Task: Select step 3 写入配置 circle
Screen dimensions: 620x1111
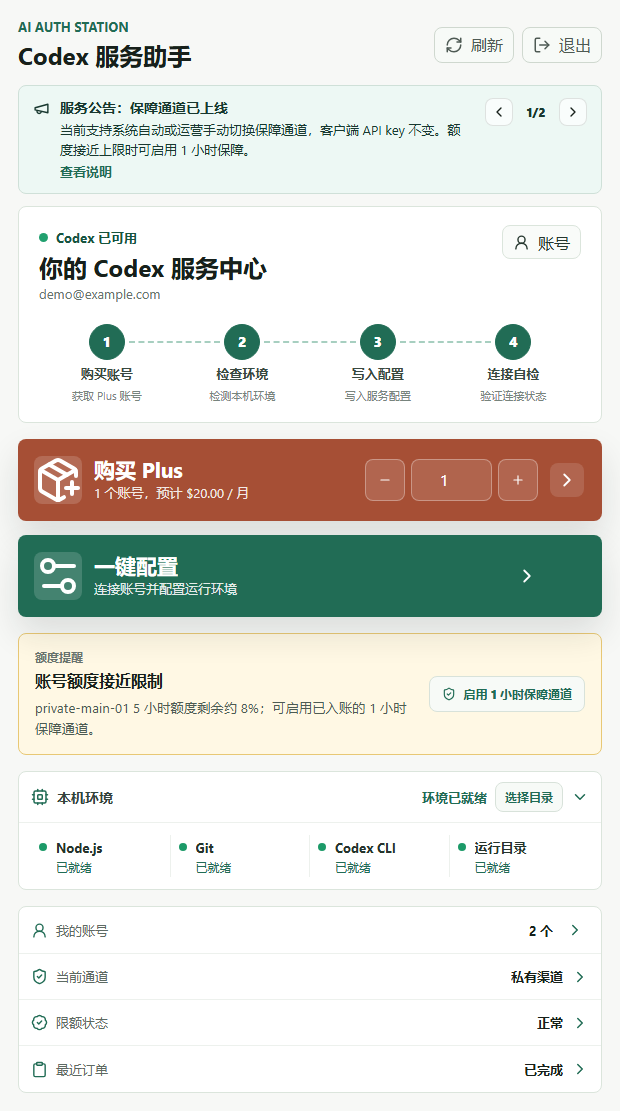Action: click(377, 342)
